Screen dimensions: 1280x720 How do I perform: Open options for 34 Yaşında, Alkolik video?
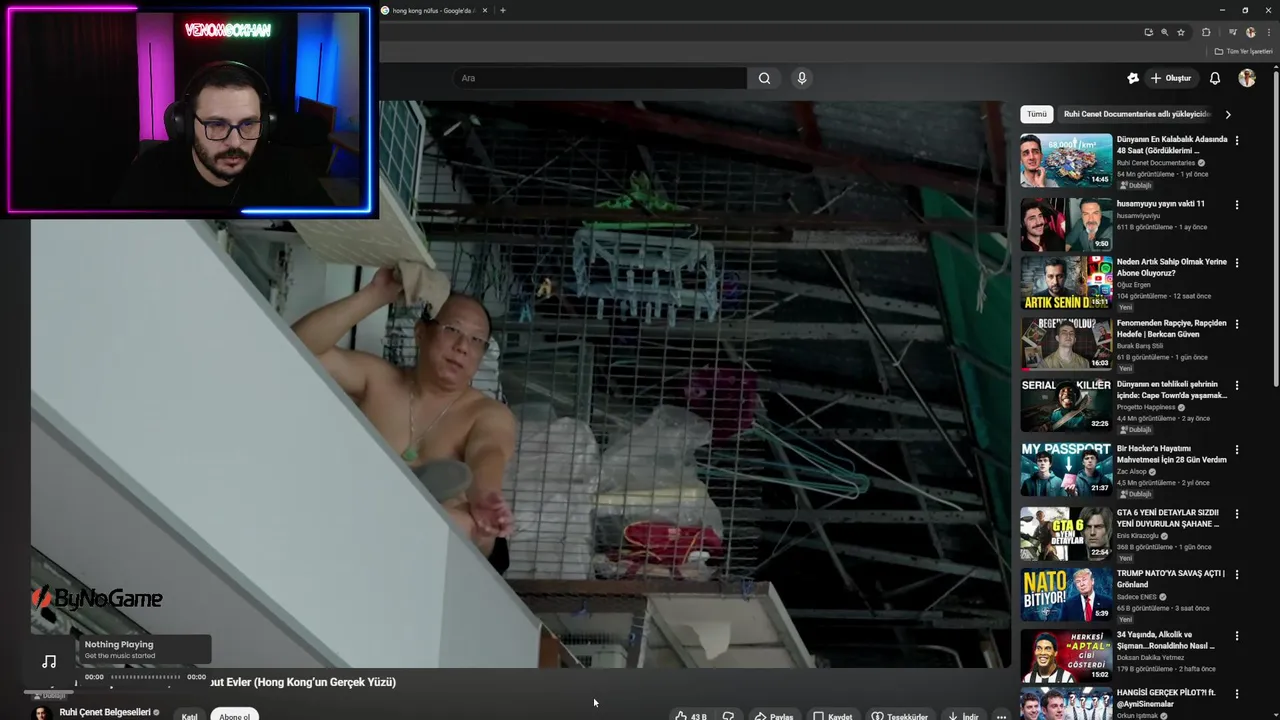[x=1237, y=636]
